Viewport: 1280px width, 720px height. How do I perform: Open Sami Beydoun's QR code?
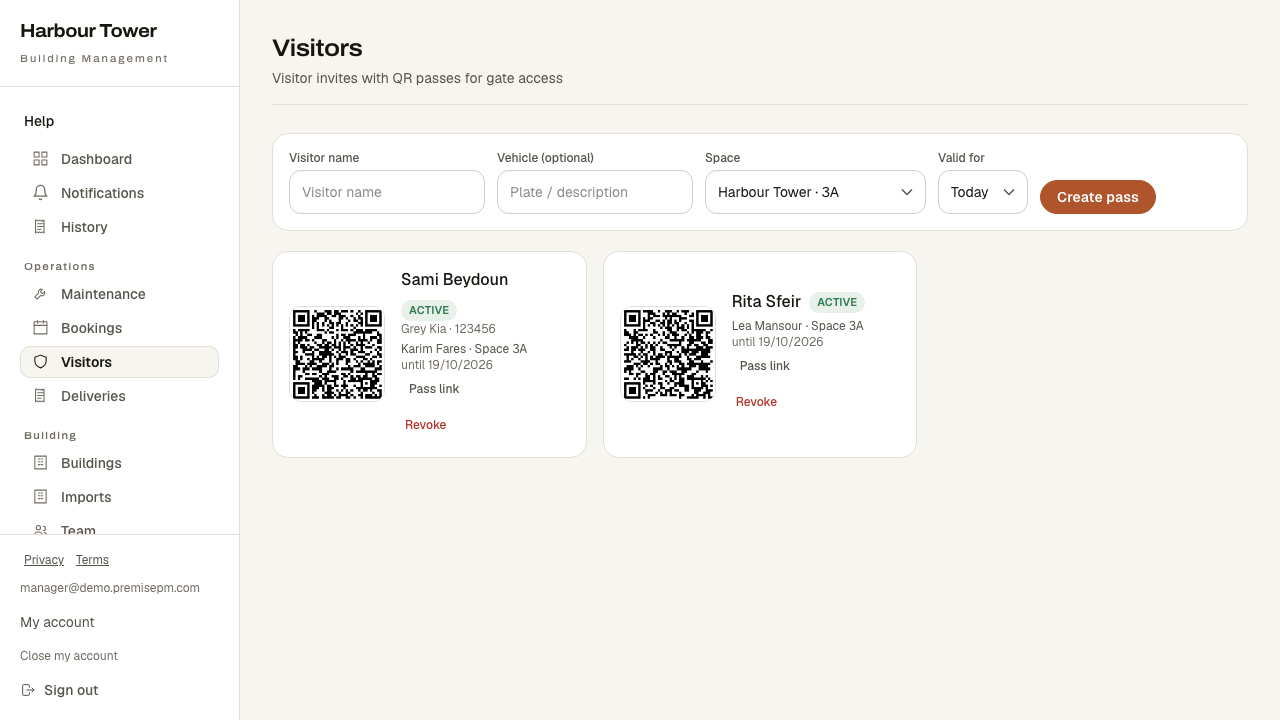[337, 354]
